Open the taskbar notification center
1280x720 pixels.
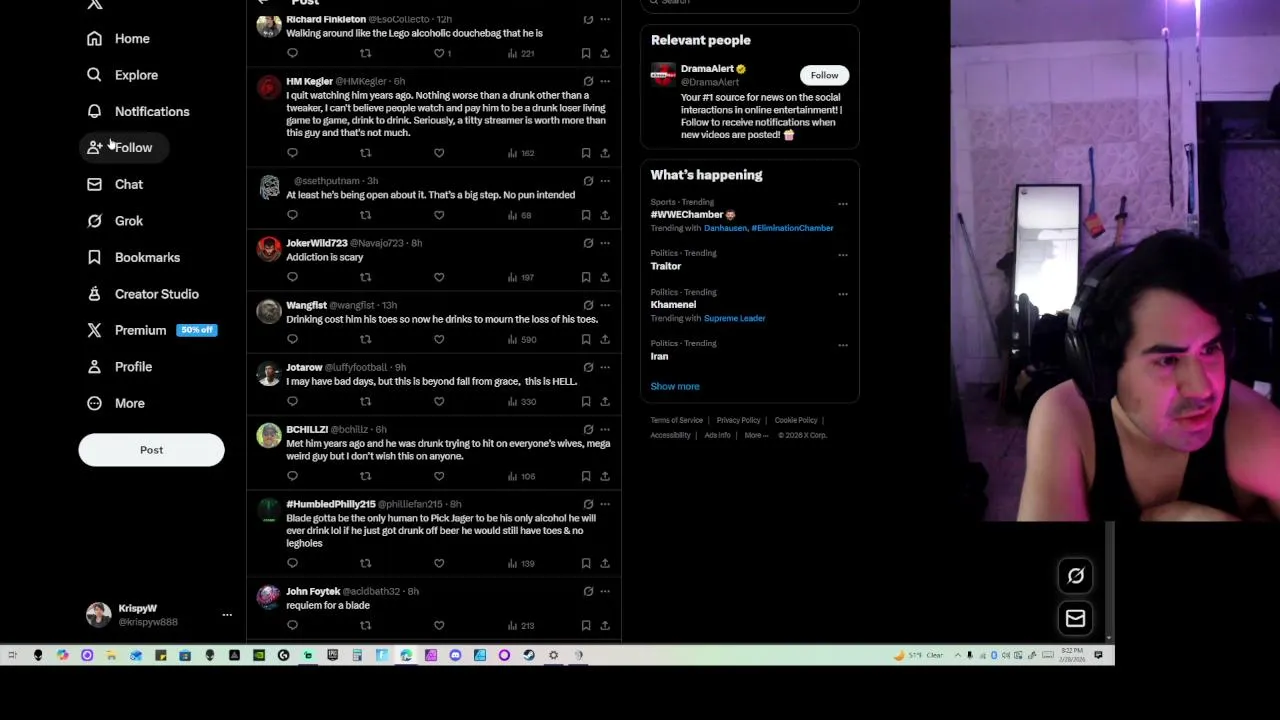(x=1098, y=656)
